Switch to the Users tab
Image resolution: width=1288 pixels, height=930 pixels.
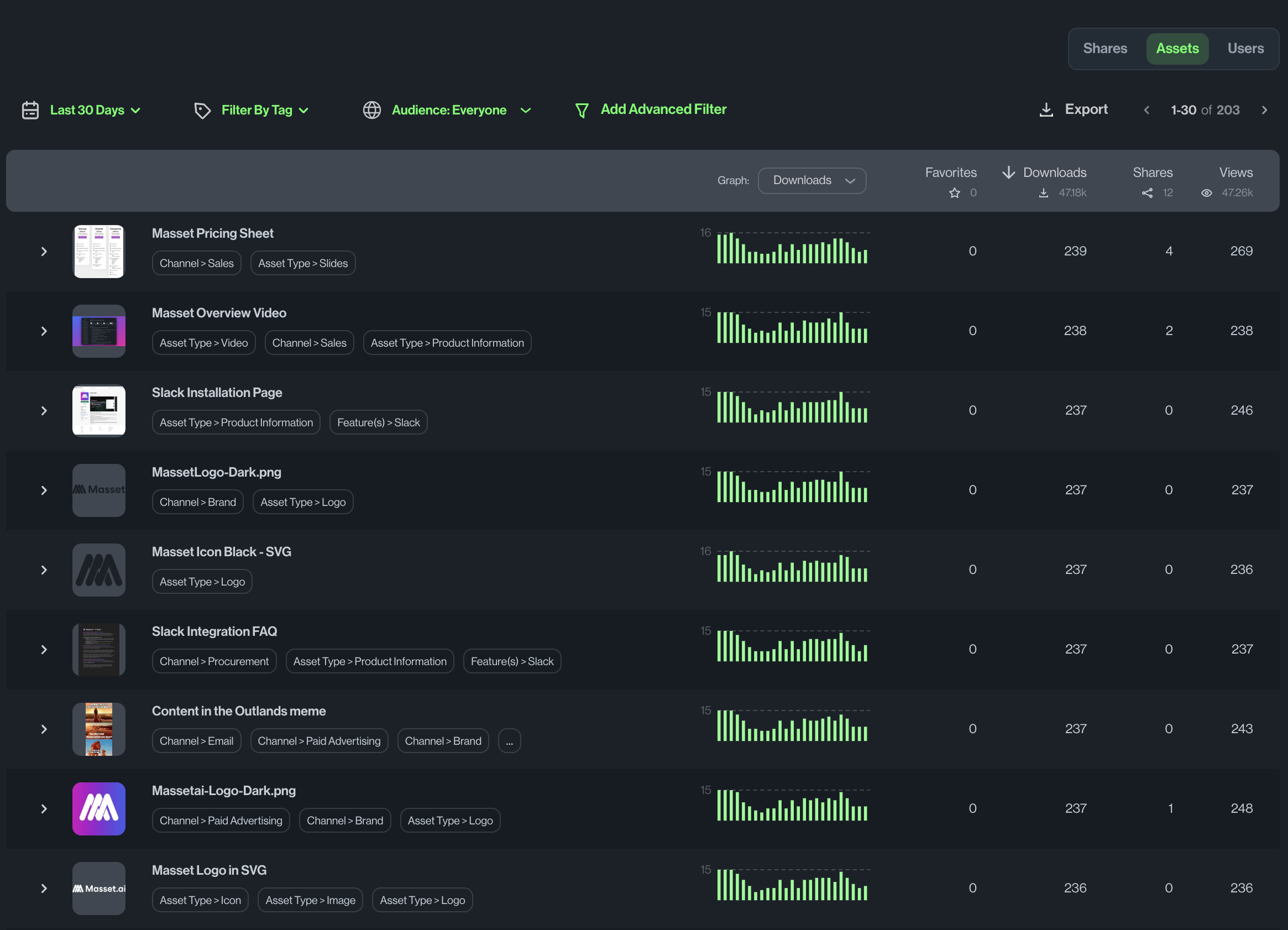pos(1245,48)
